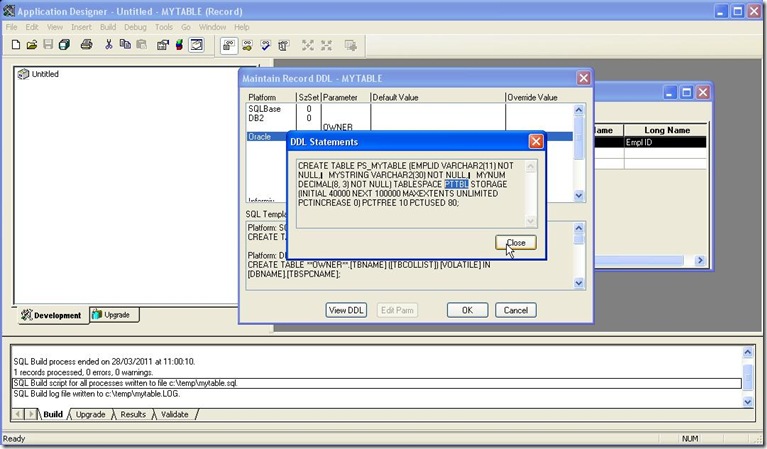Select the Edit Display checkmark icon

point(265,45)
